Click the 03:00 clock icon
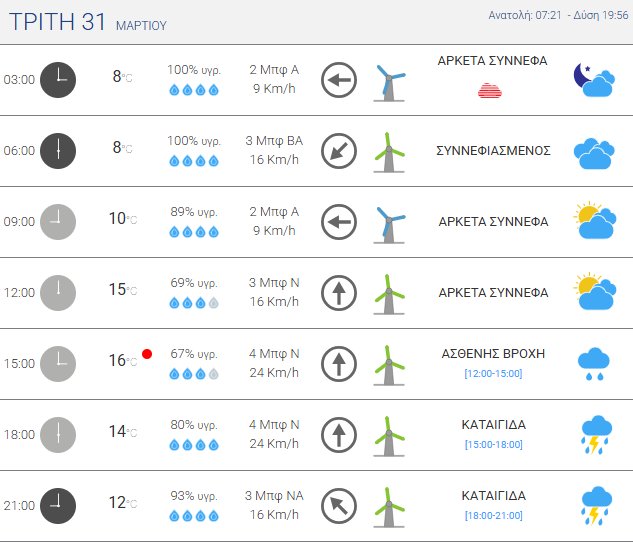Screen dimensions: 633x542 [x=57, y=79]
